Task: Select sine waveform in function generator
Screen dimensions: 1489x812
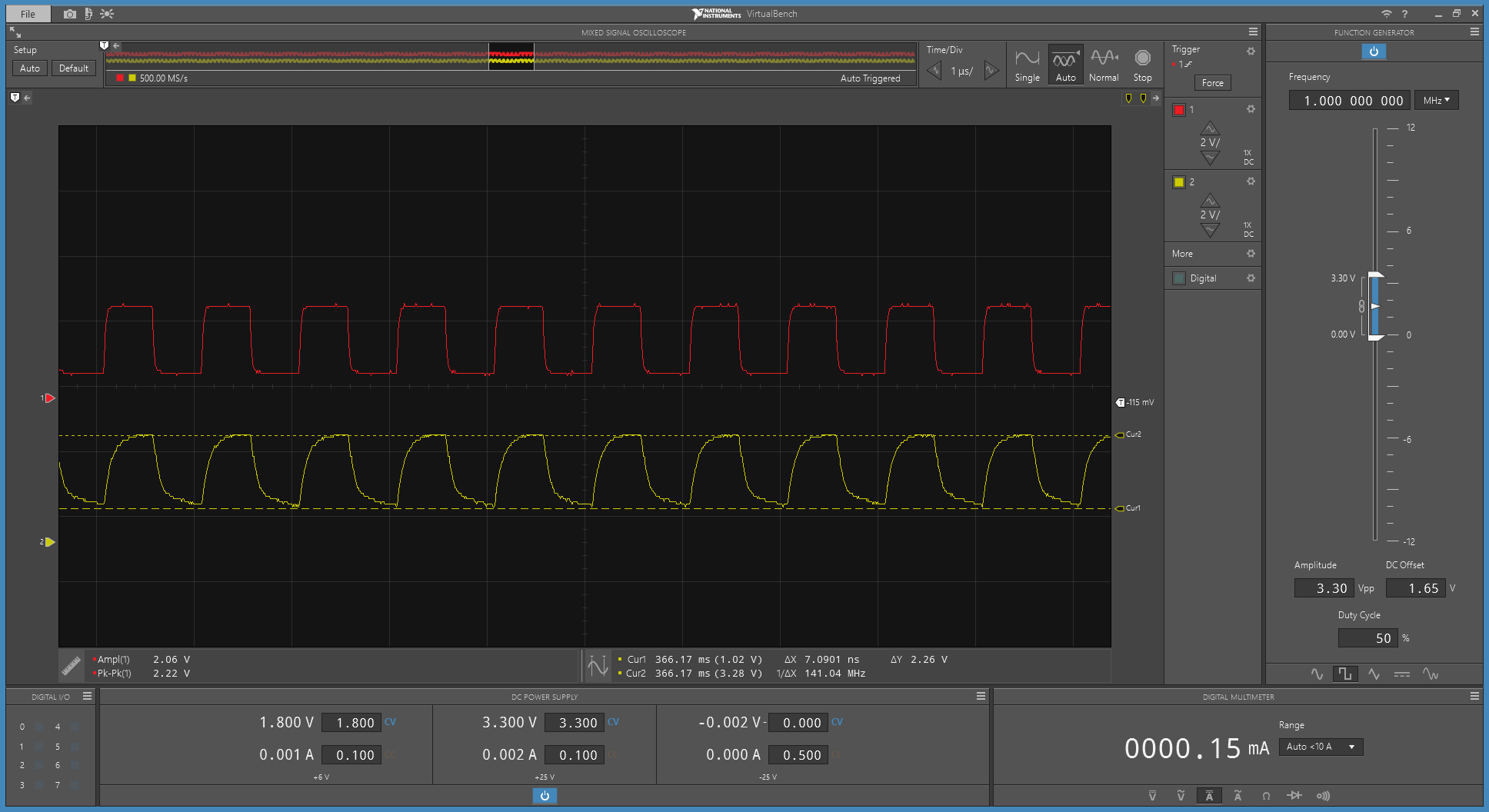Action: (x=1317, y=674)
